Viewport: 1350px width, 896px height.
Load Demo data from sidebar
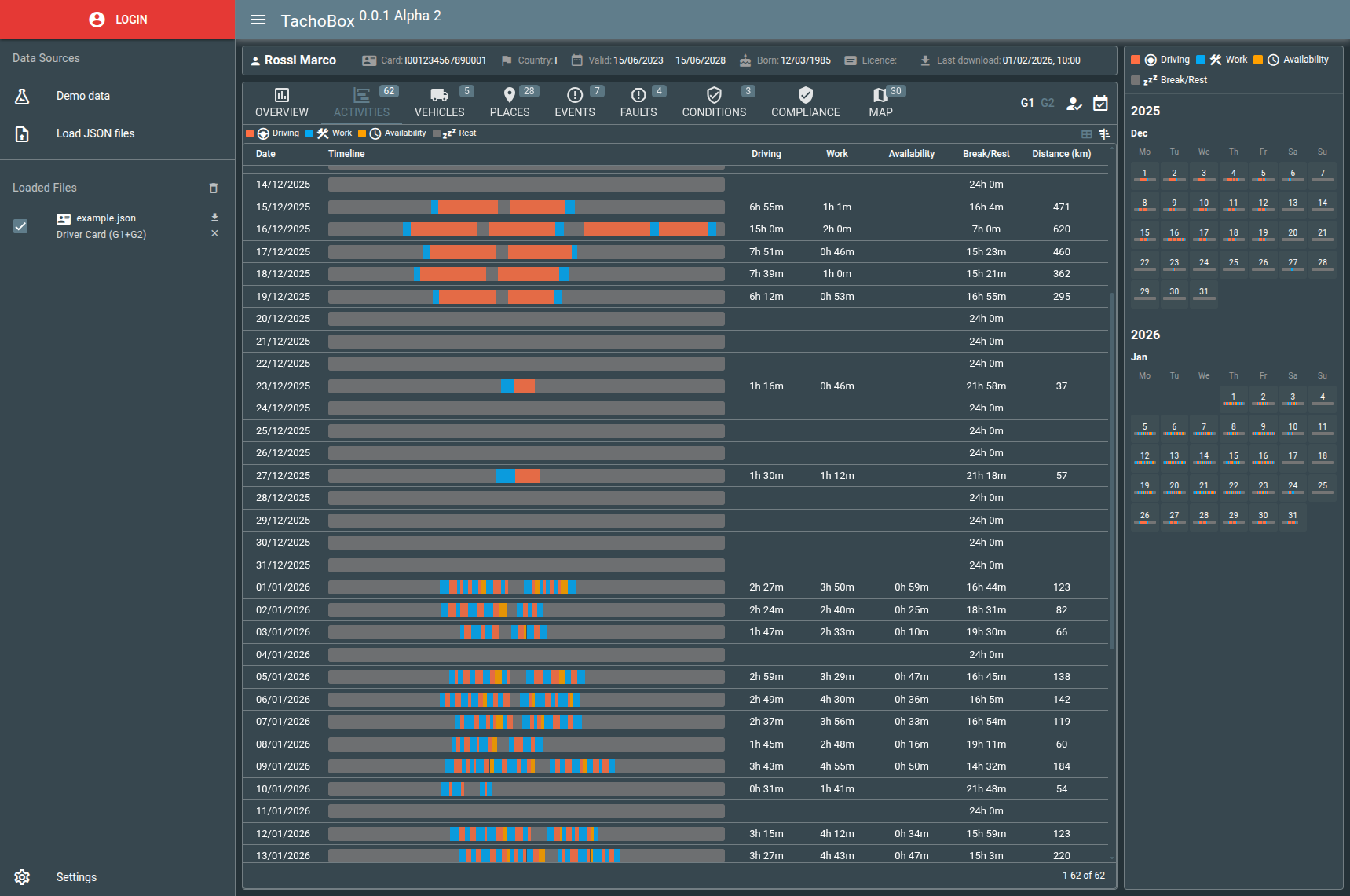click(82, 96)
